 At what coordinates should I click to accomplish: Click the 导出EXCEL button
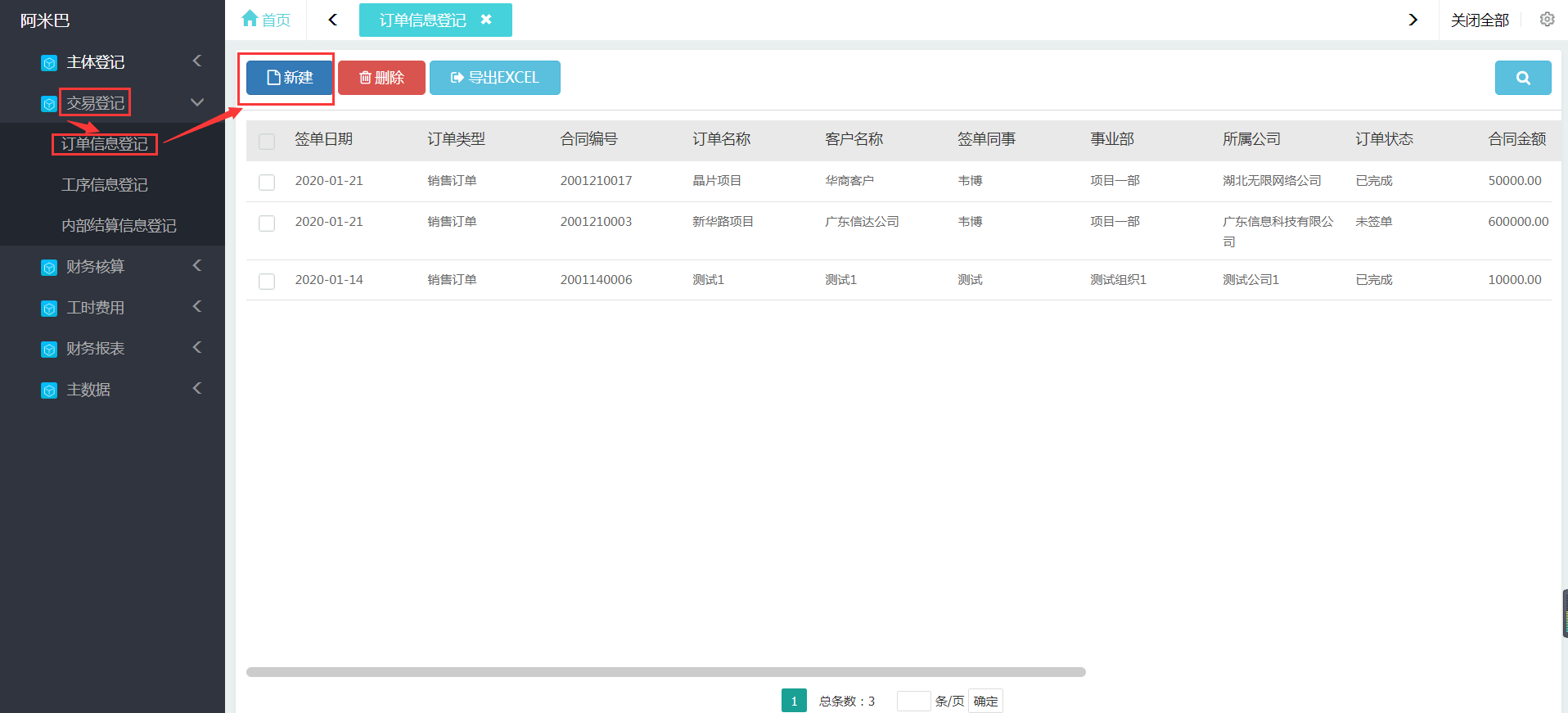tap(494, 78)
